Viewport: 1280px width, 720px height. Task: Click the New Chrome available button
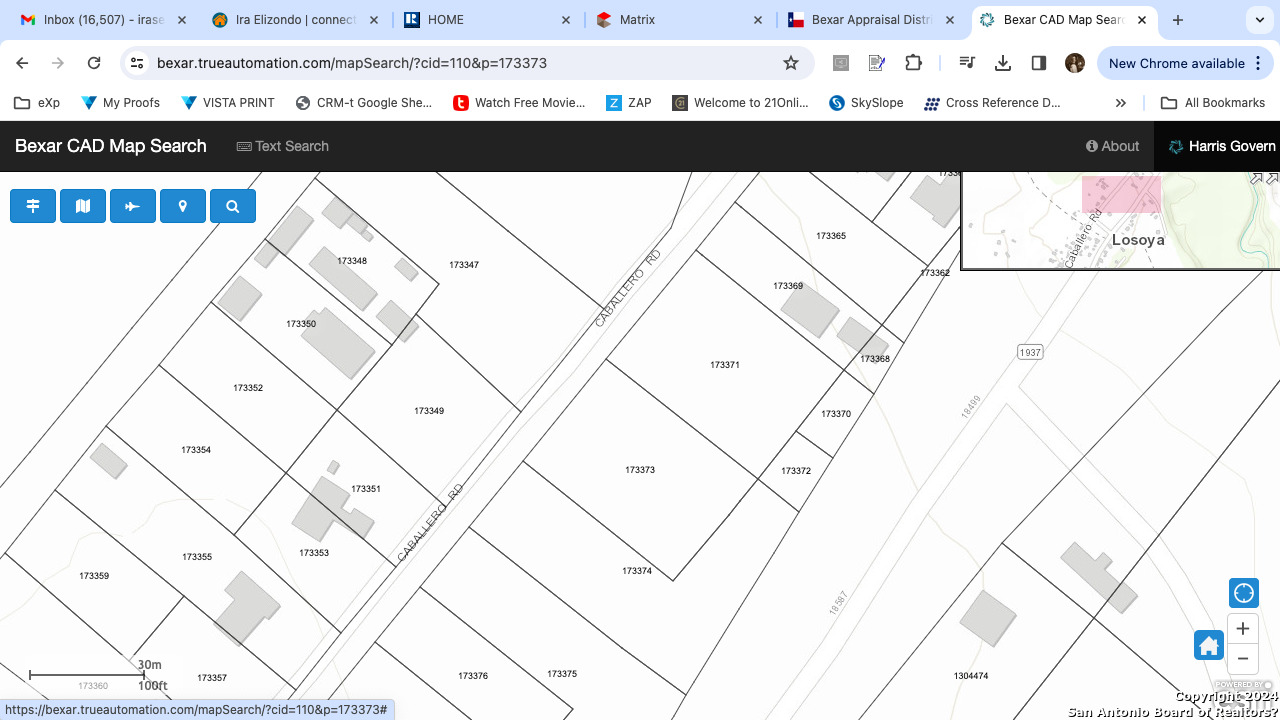[1176, 63]
